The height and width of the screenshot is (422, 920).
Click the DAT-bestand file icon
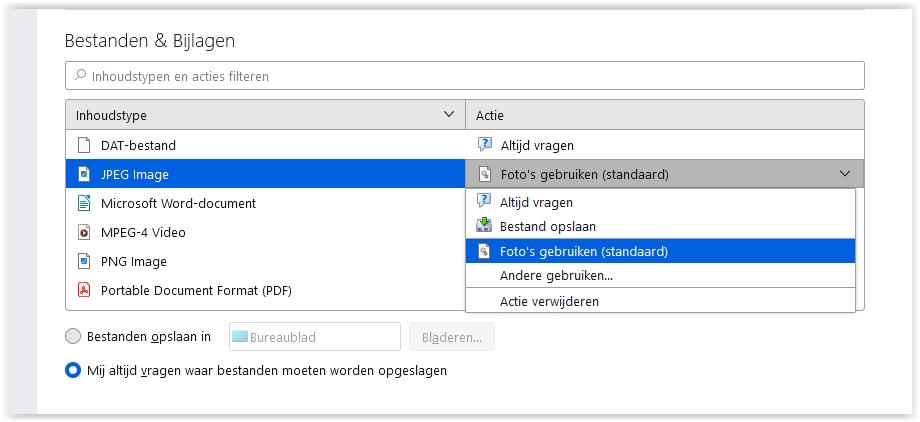click(x=84, y=145)
